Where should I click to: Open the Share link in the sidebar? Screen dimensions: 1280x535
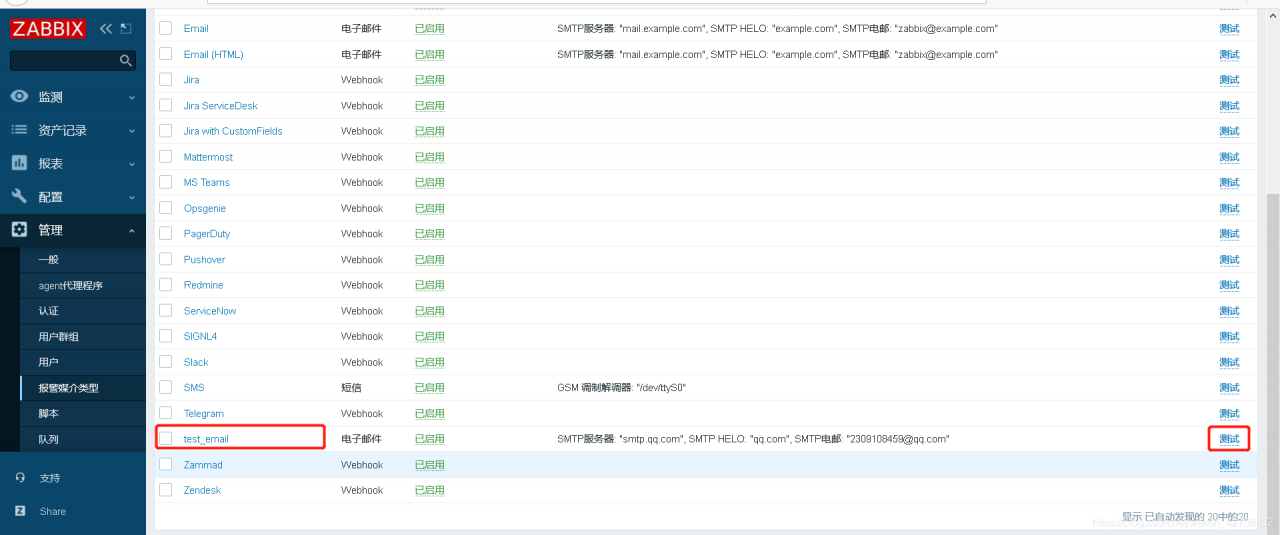pyautogui.click(x=52, y=511)
